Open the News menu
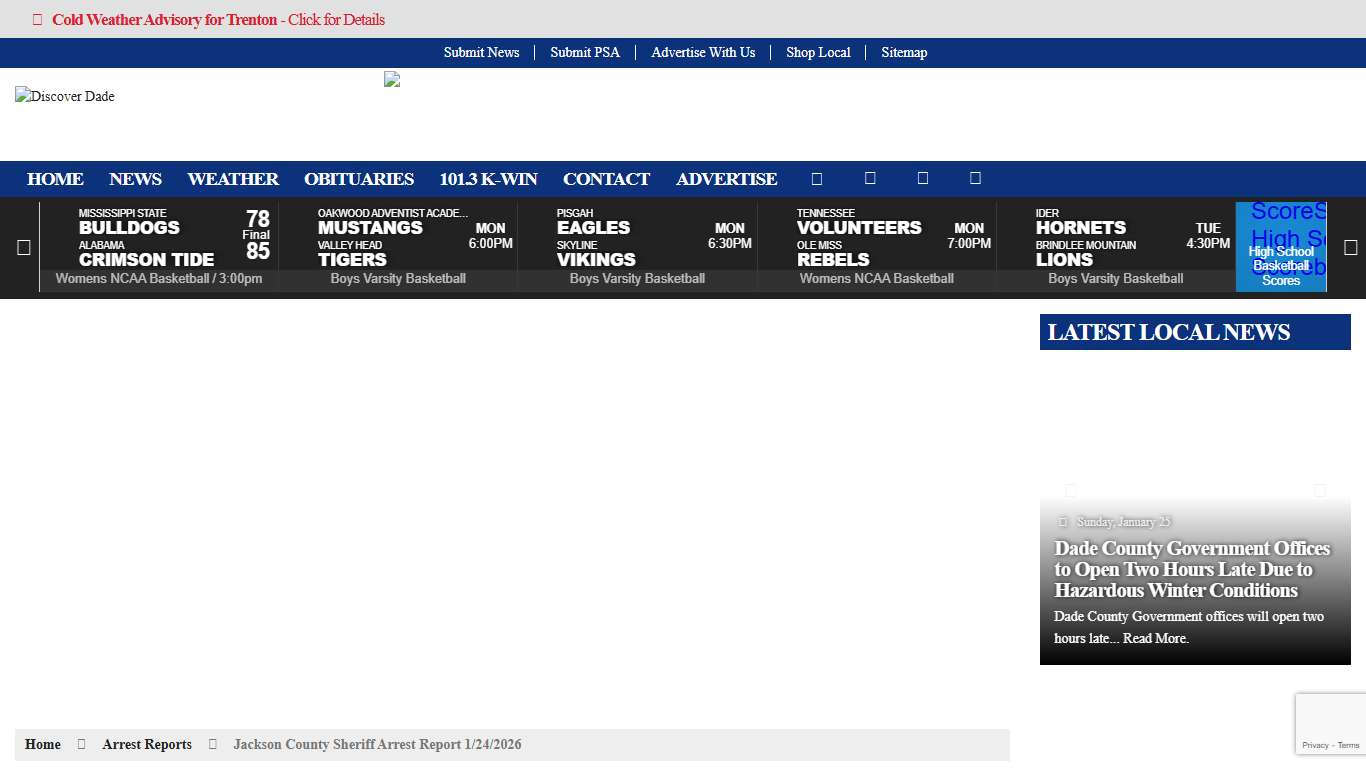The width and height of the screenshot is (1366, 768). 135,179
